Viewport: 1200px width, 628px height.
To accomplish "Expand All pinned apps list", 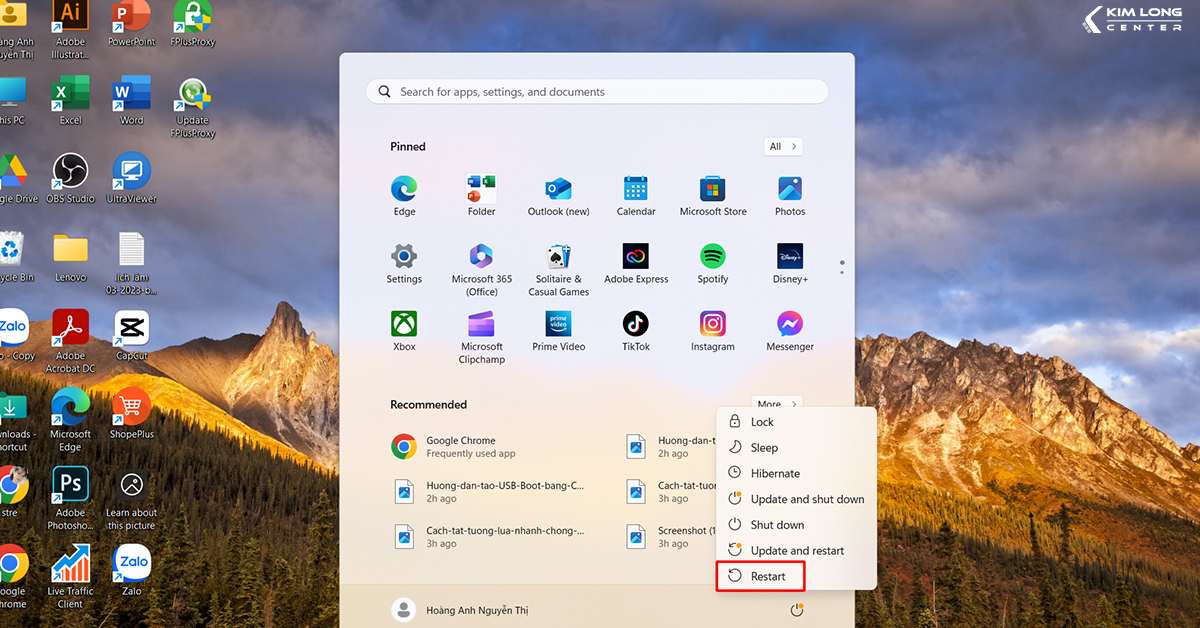I will (782, 147).
